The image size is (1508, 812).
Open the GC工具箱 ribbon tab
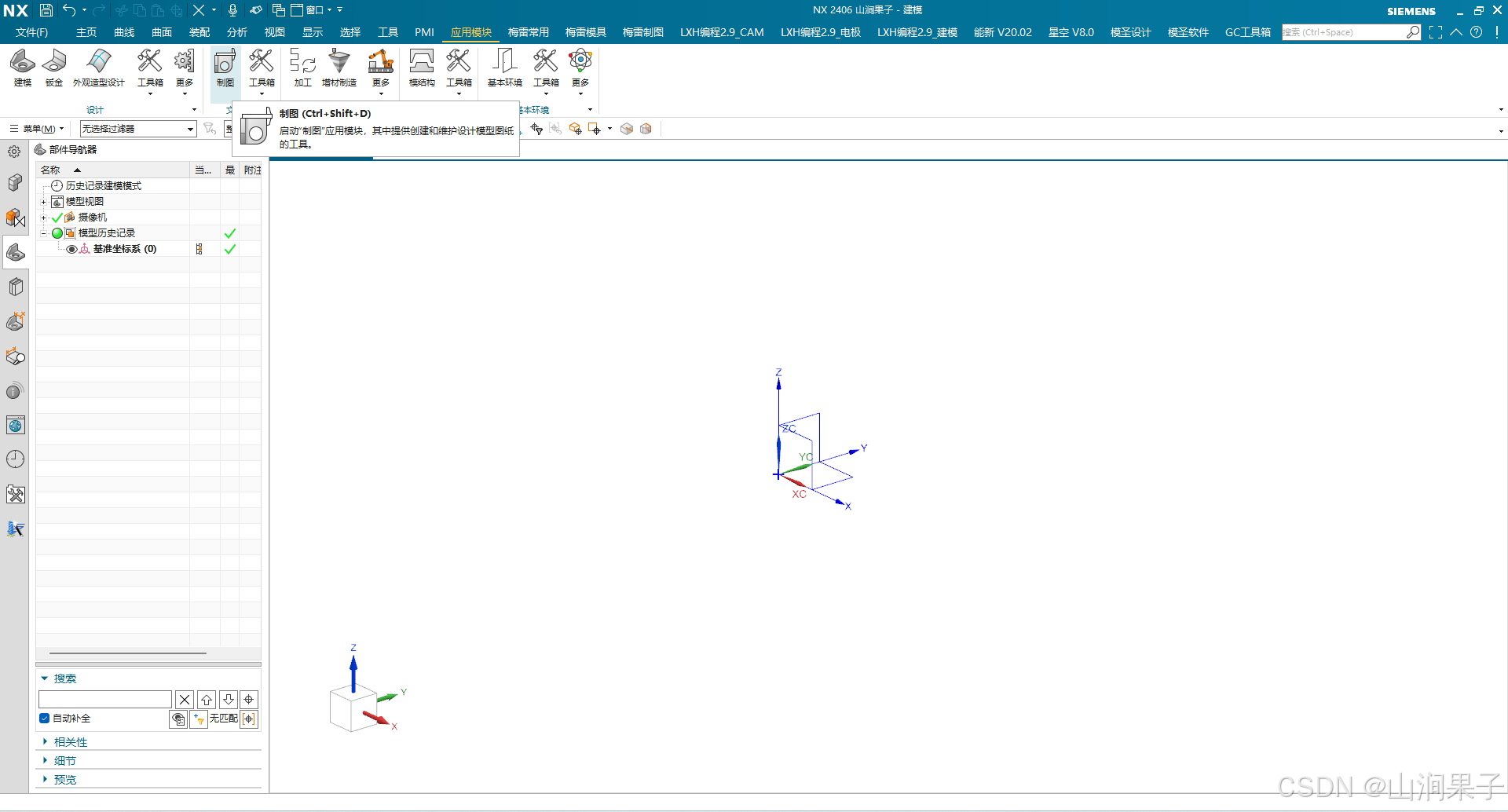pyautogui.click(x=1248, y=32)
